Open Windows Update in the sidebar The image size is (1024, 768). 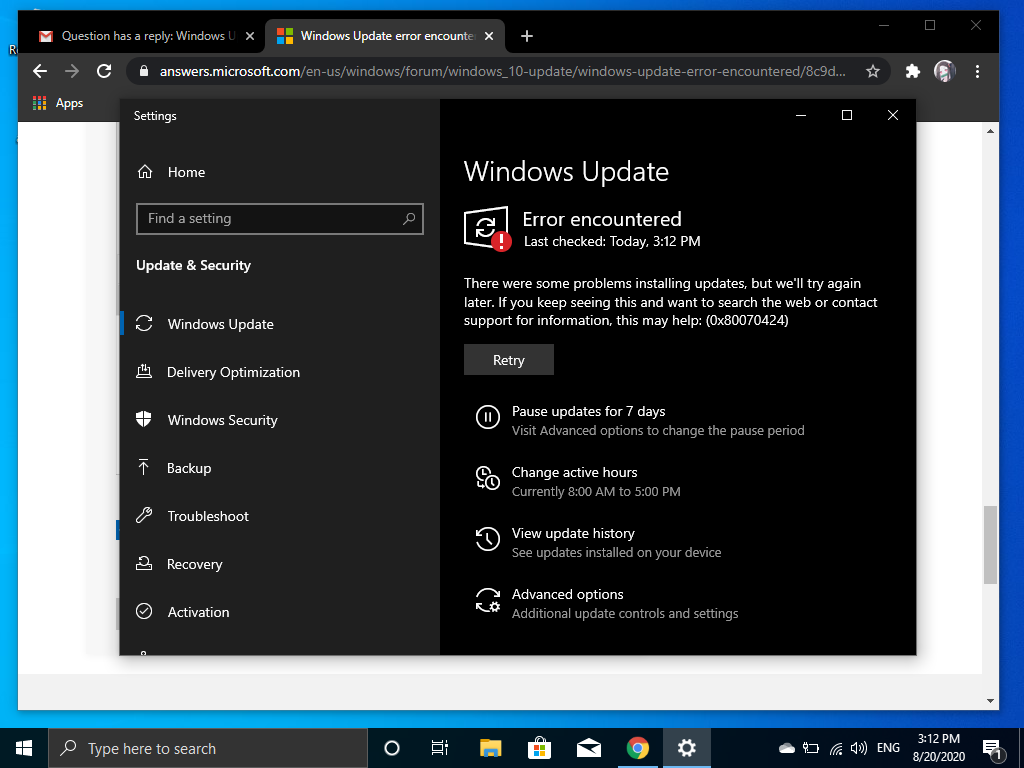(220, 324)
